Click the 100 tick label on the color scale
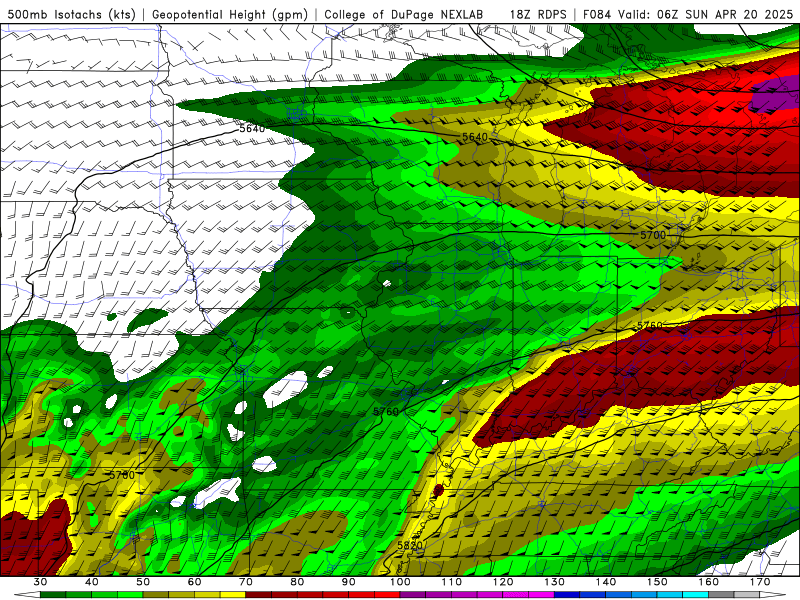Image resolution: width=800 pixels, height=600 pixels. tap(401, 582)
